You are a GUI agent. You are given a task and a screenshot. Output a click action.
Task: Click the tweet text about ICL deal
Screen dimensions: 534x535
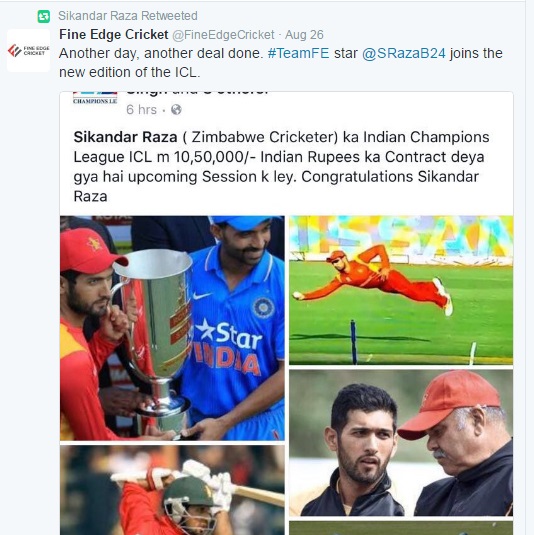point(281,63)
